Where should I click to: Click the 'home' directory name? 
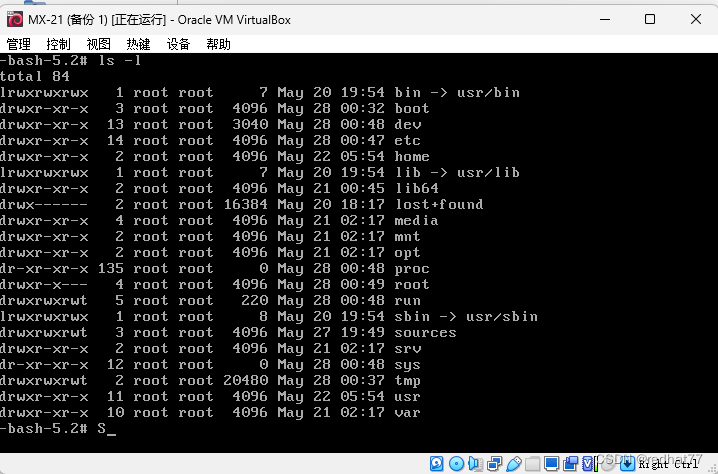coord(412,157)
